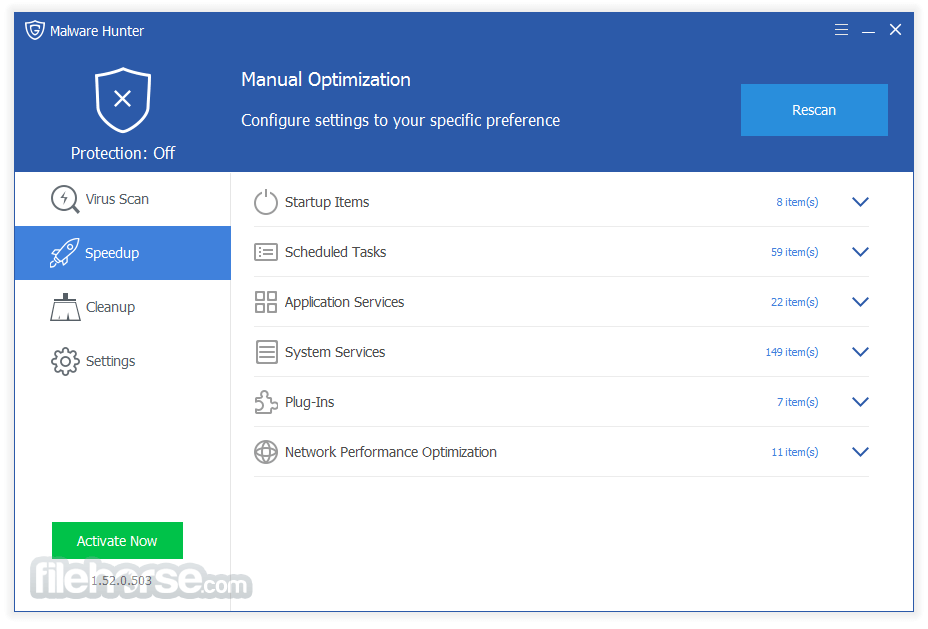Click the Manual Optimization heading
This screenshot has height=629, width=928.
326,79
